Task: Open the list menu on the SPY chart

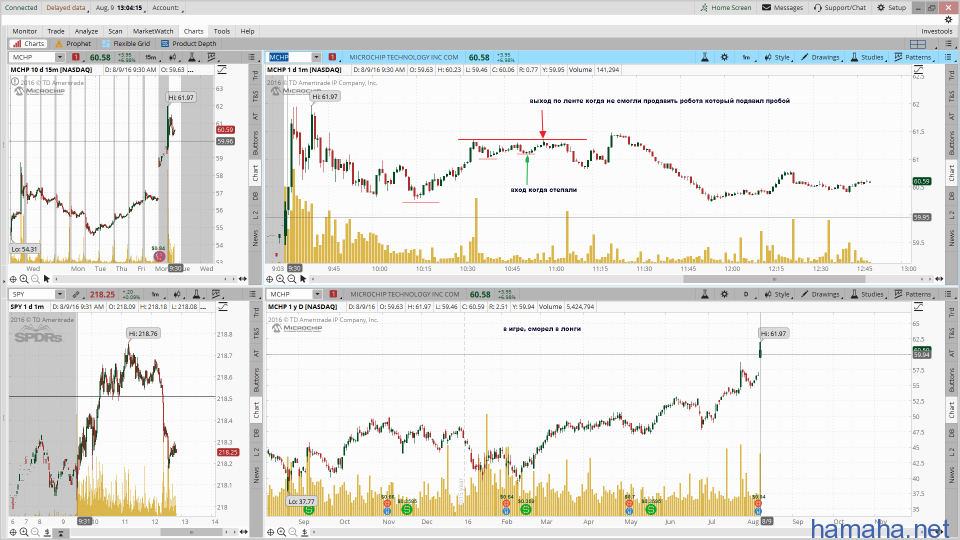Action: 252,294
